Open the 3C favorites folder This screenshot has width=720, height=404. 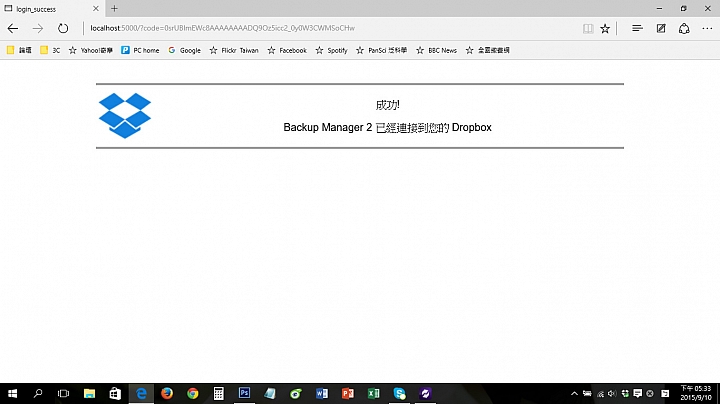pos(50,50)
